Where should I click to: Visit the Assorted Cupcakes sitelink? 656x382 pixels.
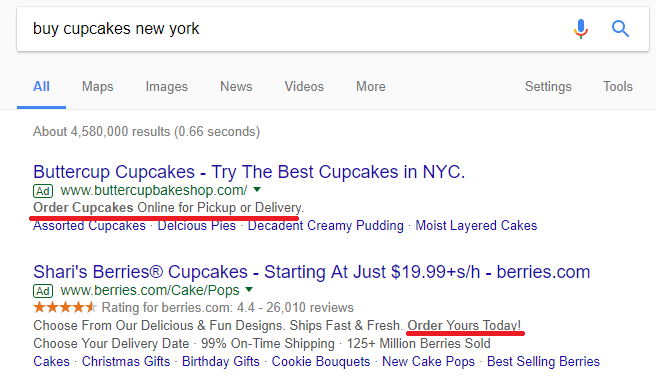89,226
